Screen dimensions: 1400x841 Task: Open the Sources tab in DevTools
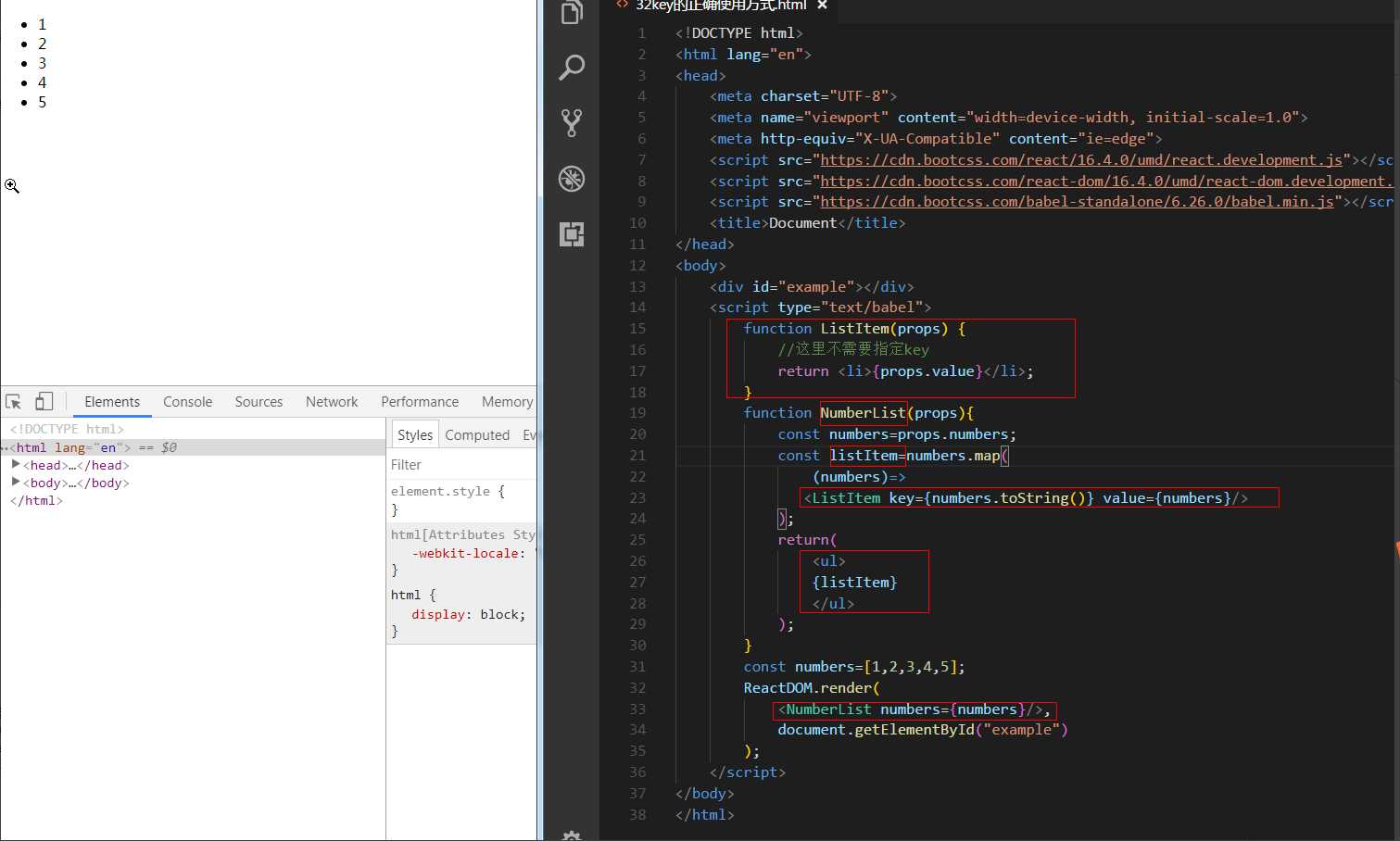(259, 401)
